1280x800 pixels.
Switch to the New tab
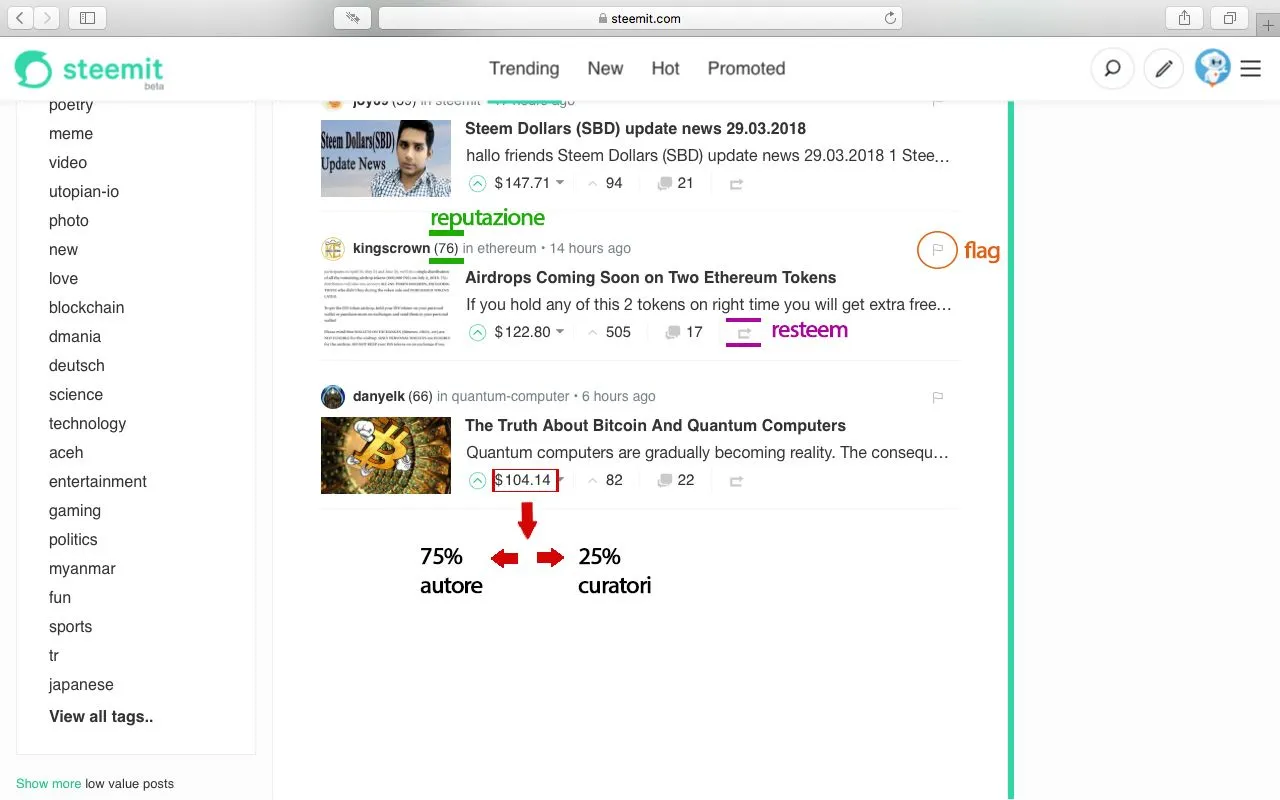pyautogui.click(x=605, y=68)
